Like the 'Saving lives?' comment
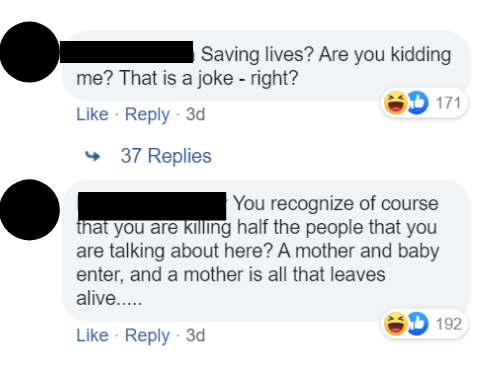496x376 pixels. point(92,114)
